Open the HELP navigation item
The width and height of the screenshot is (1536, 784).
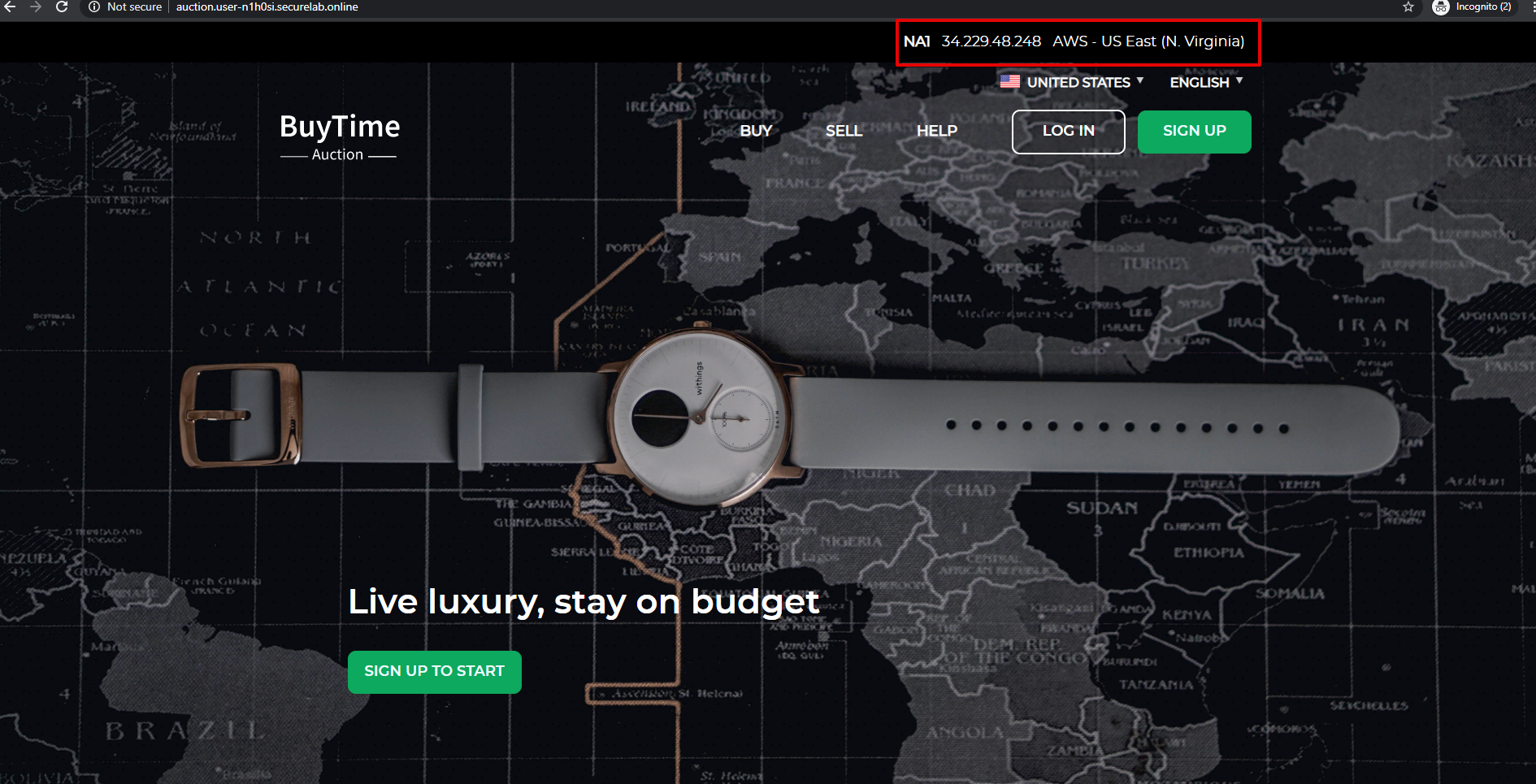pyautogui.click(x=937, y=131)
